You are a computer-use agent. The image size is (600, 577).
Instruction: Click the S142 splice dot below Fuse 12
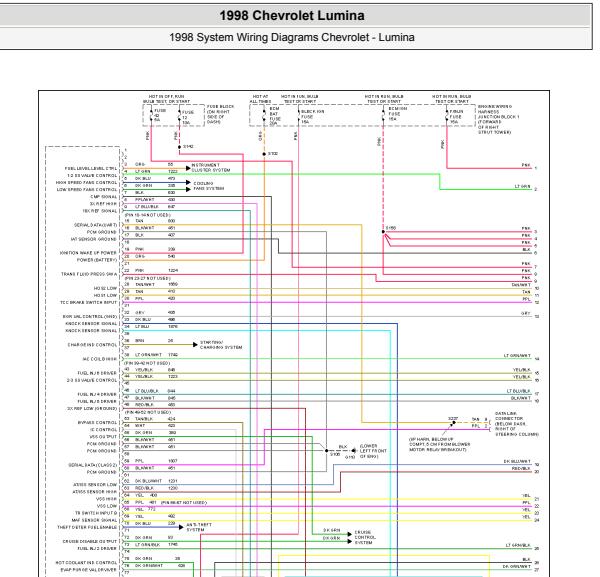coord(179,147)
